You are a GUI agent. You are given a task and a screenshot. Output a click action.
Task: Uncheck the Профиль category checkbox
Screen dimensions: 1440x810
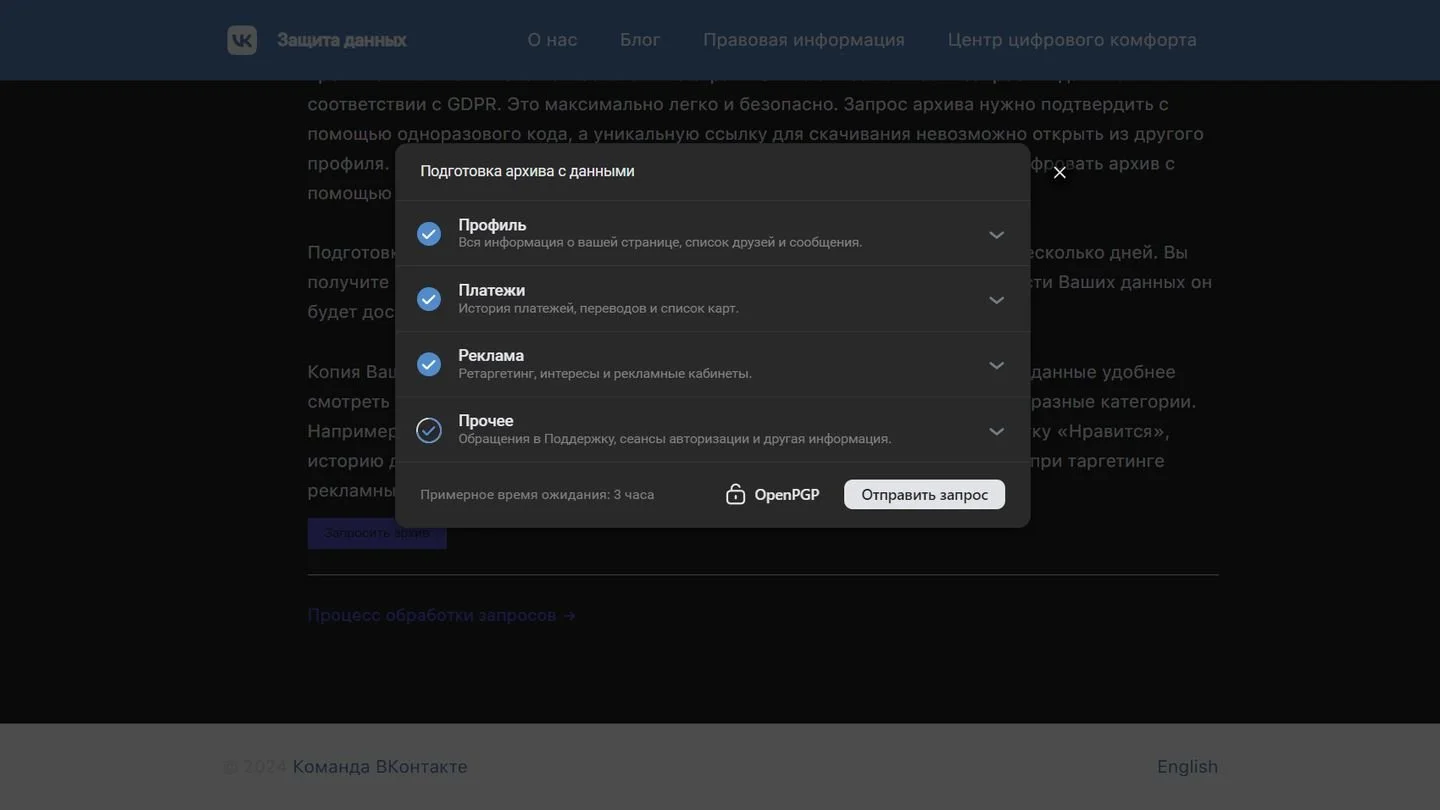tap(429, 234)
